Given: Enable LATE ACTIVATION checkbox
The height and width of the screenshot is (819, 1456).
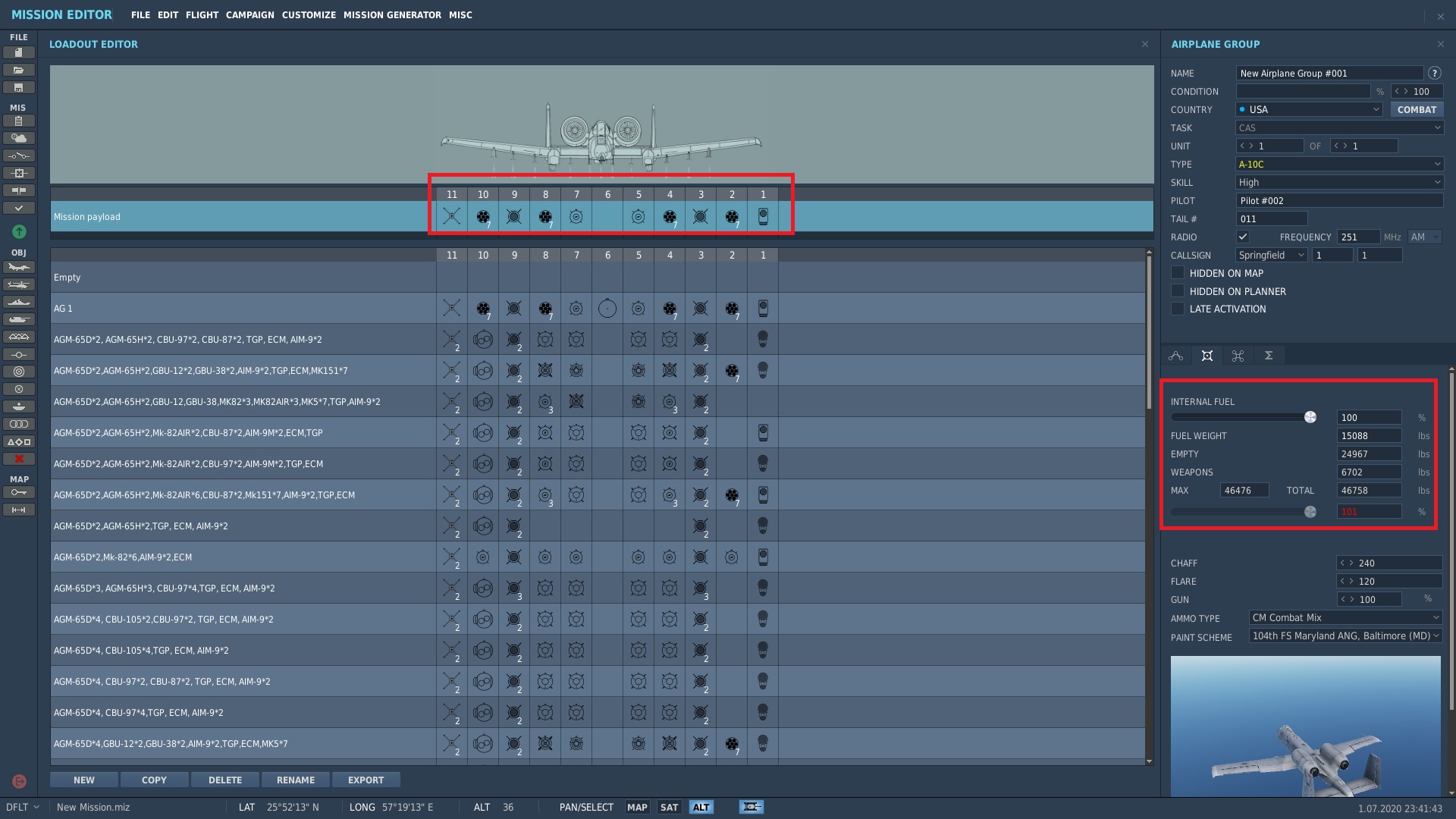Looking at the screenshot, I should (x=1178, y=309).
